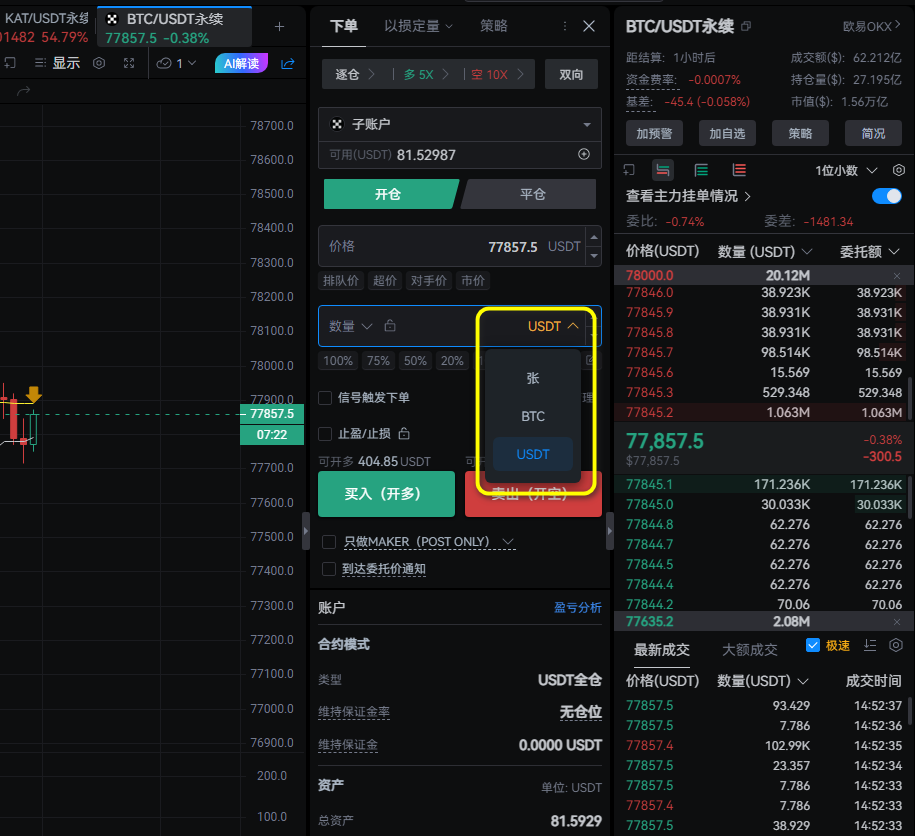Turn off the 查看主力挂单情况 toggle
Viewport: 915px width, 836px height.
tap(884, 196)
